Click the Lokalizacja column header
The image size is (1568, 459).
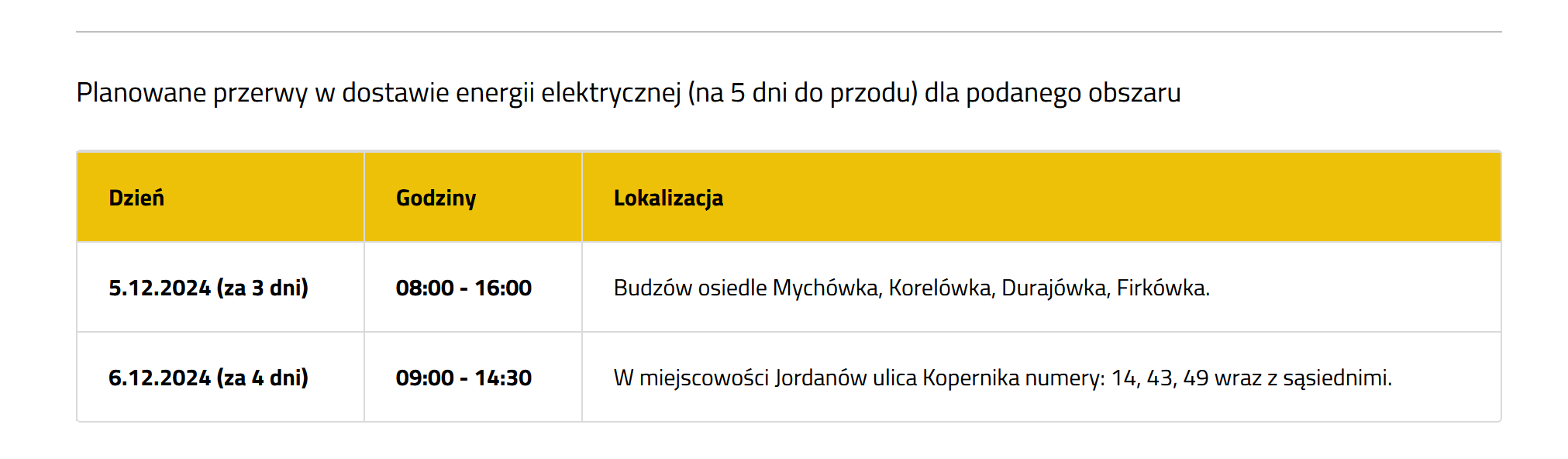pyautogui.click(x=668, y=198)
